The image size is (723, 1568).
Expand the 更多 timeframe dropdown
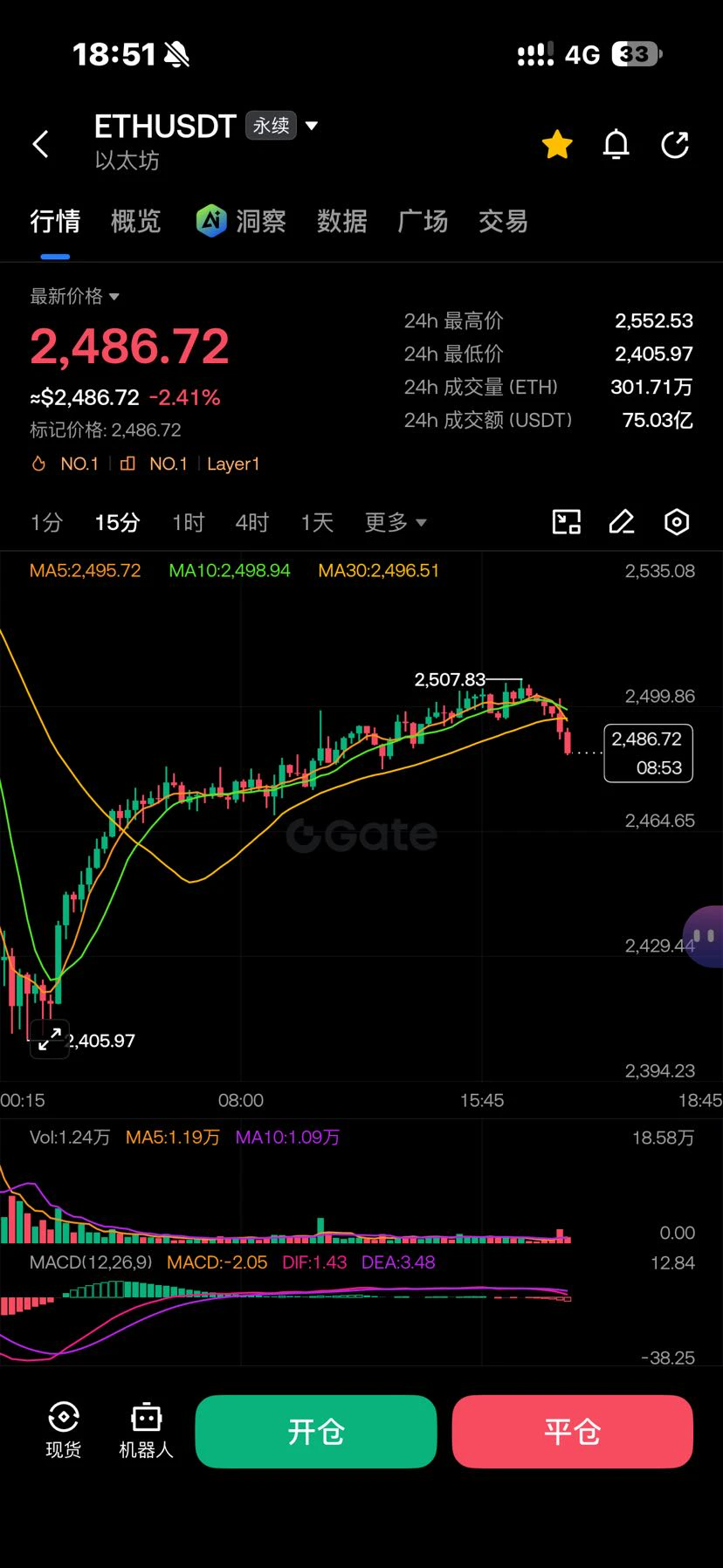point(396,522)
